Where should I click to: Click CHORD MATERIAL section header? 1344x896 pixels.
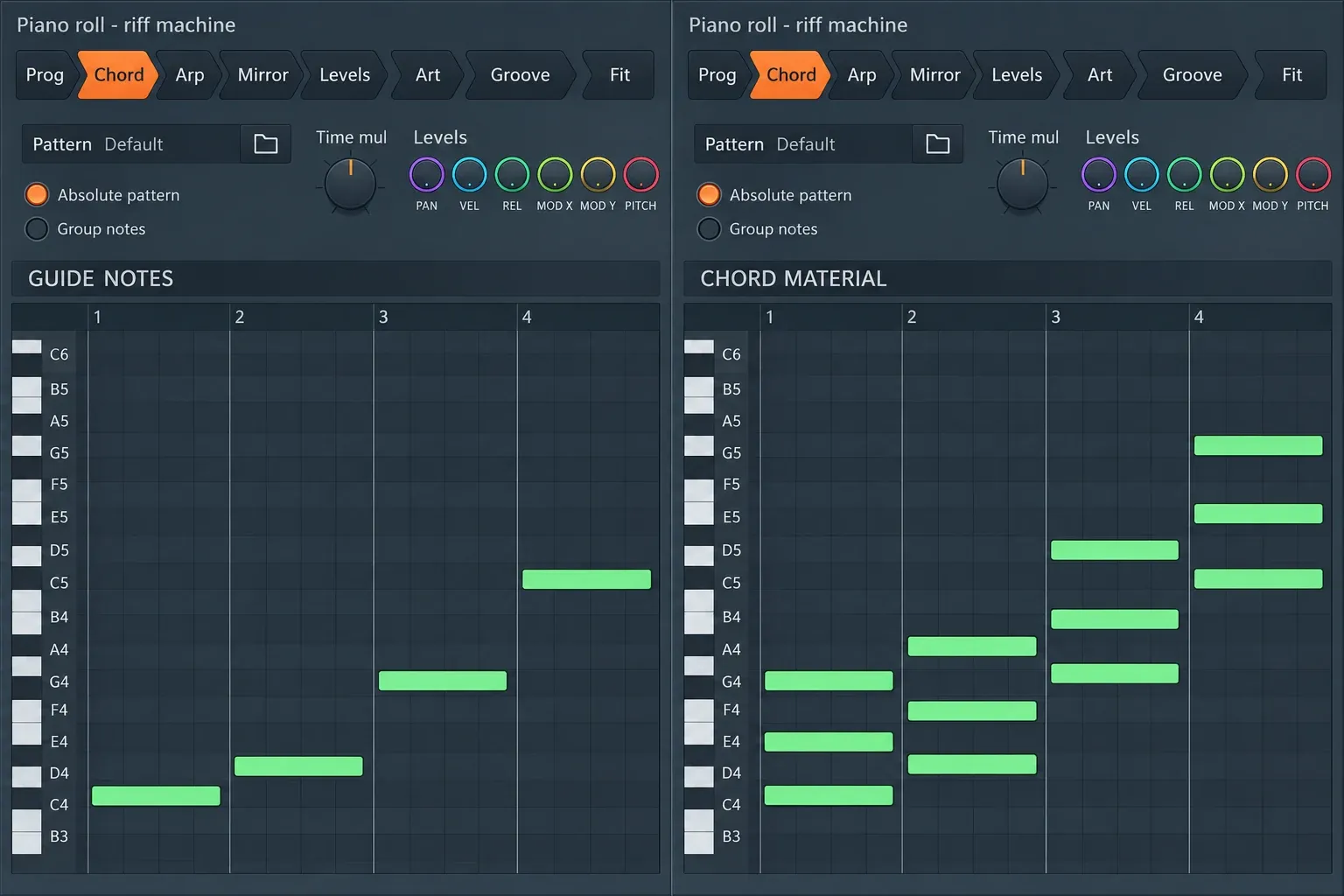pyautogui.click(x=1008, y=278)
